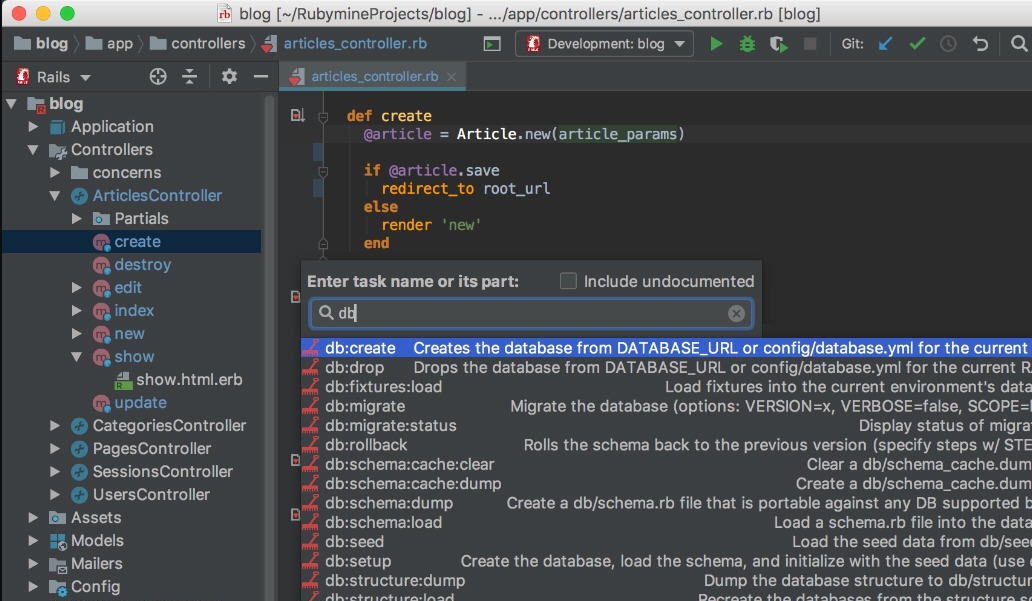
Task: Start debugging with the bug icon
Action: tap(746, 44)
